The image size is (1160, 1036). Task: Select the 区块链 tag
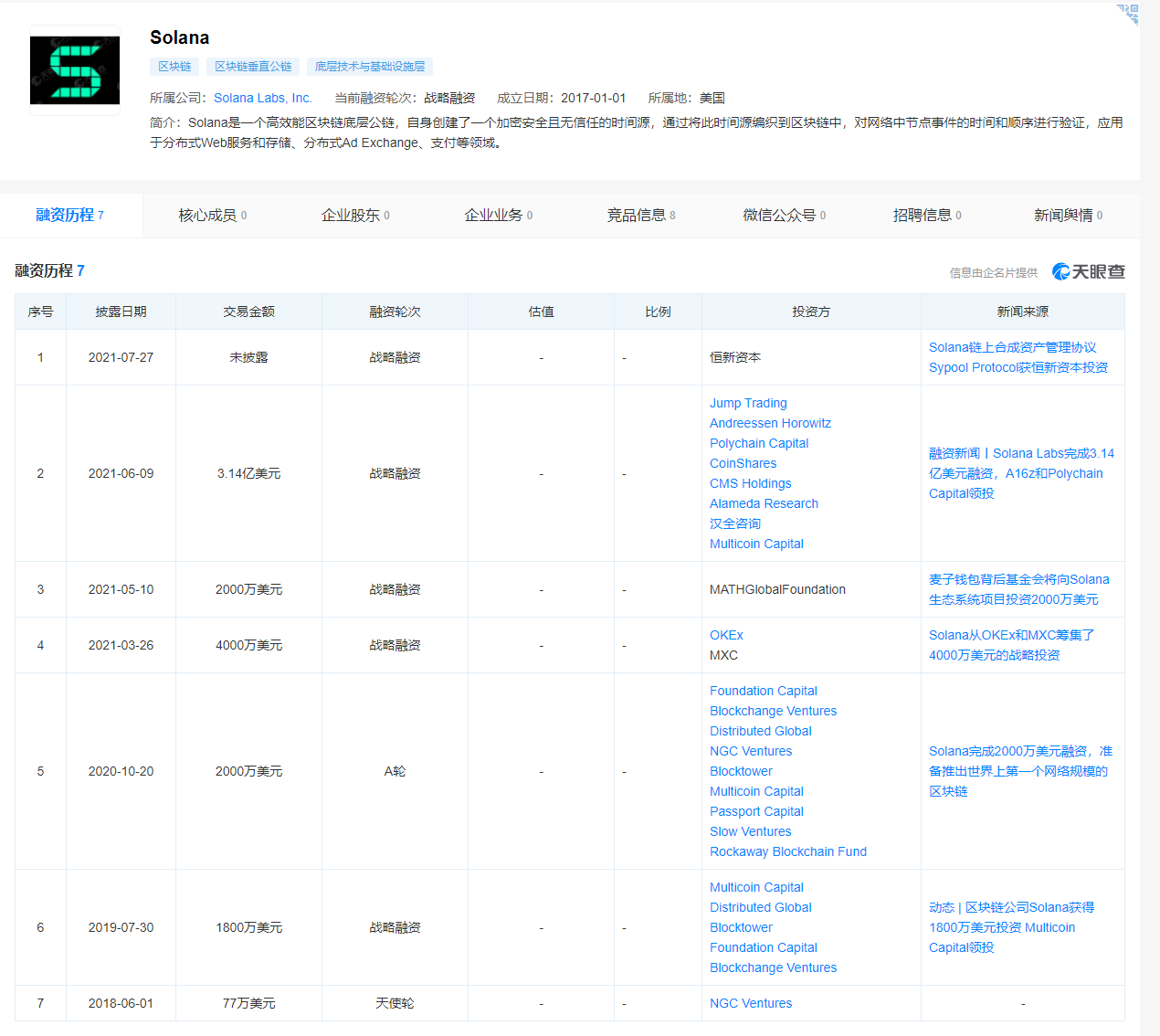click(174, 67)
